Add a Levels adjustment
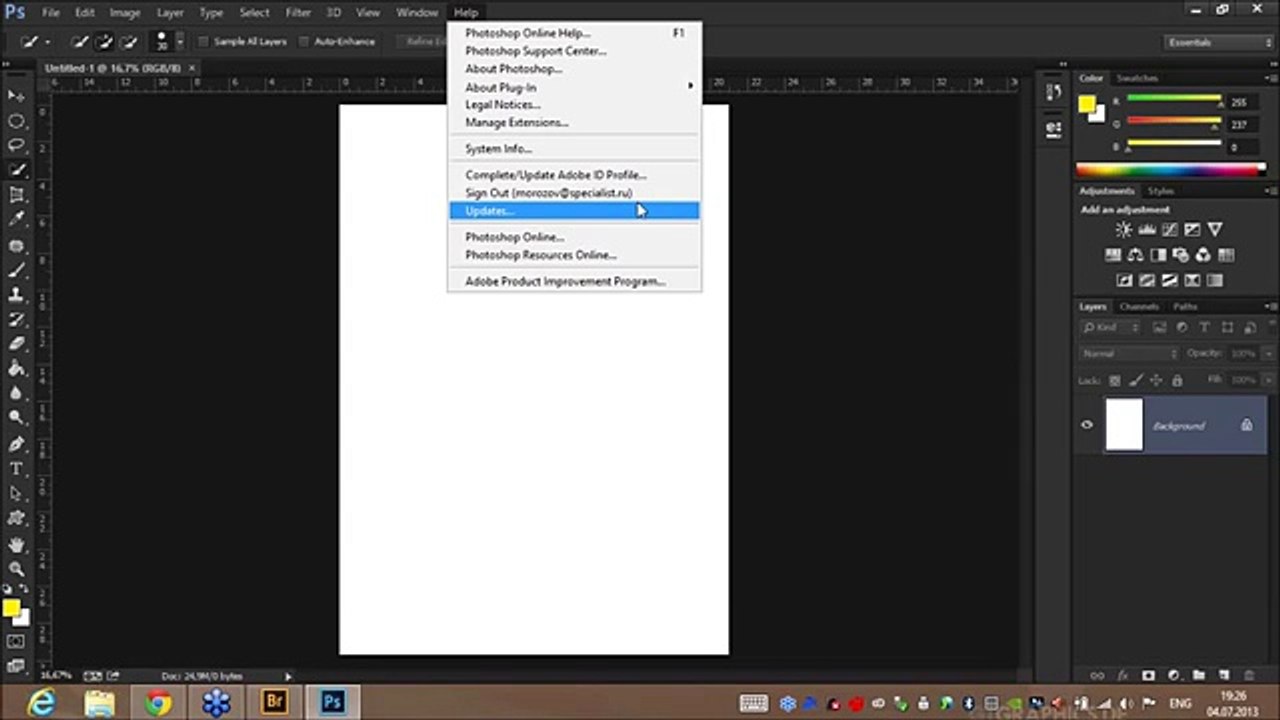This screenshot has height=720, width=1280. [1147, 230]
